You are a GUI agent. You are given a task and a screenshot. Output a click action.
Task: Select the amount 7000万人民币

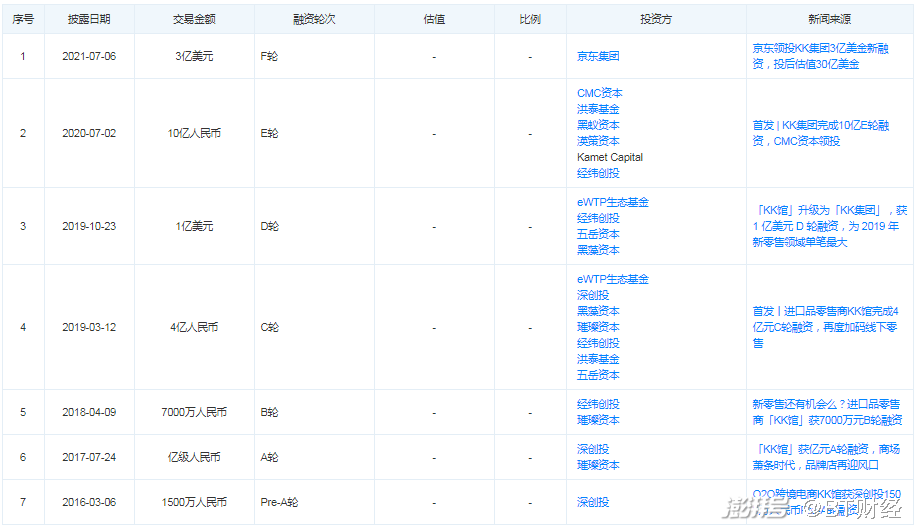coord(194,412)
